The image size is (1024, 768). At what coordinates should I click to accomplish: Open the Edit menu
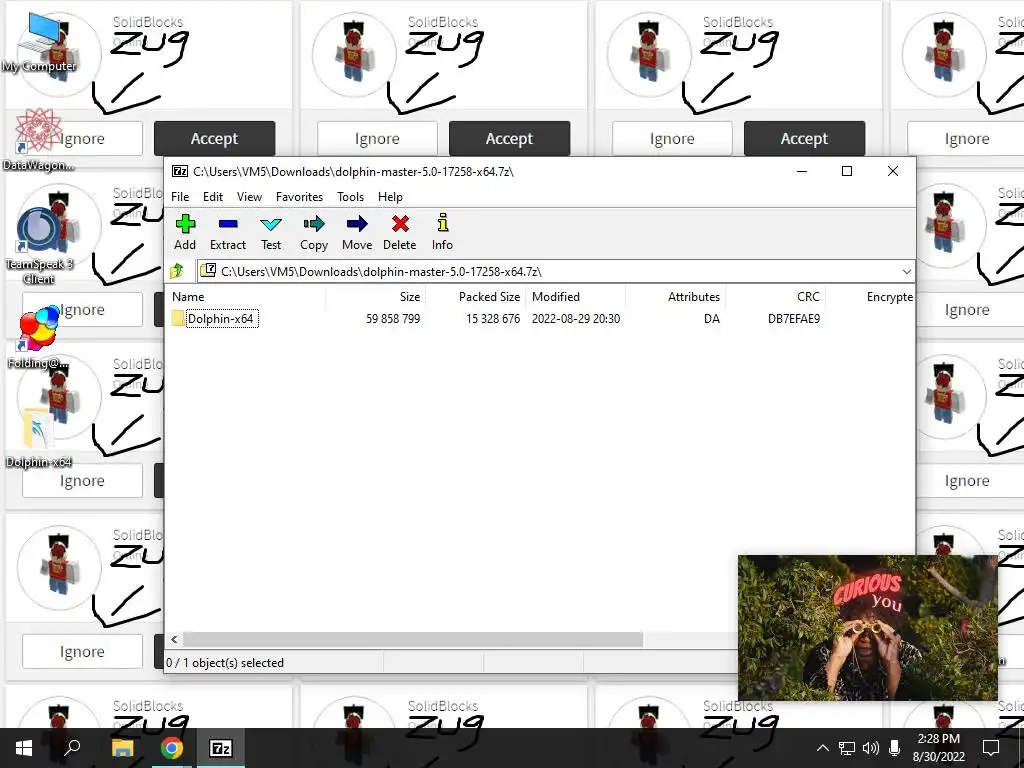pos(213,197)
